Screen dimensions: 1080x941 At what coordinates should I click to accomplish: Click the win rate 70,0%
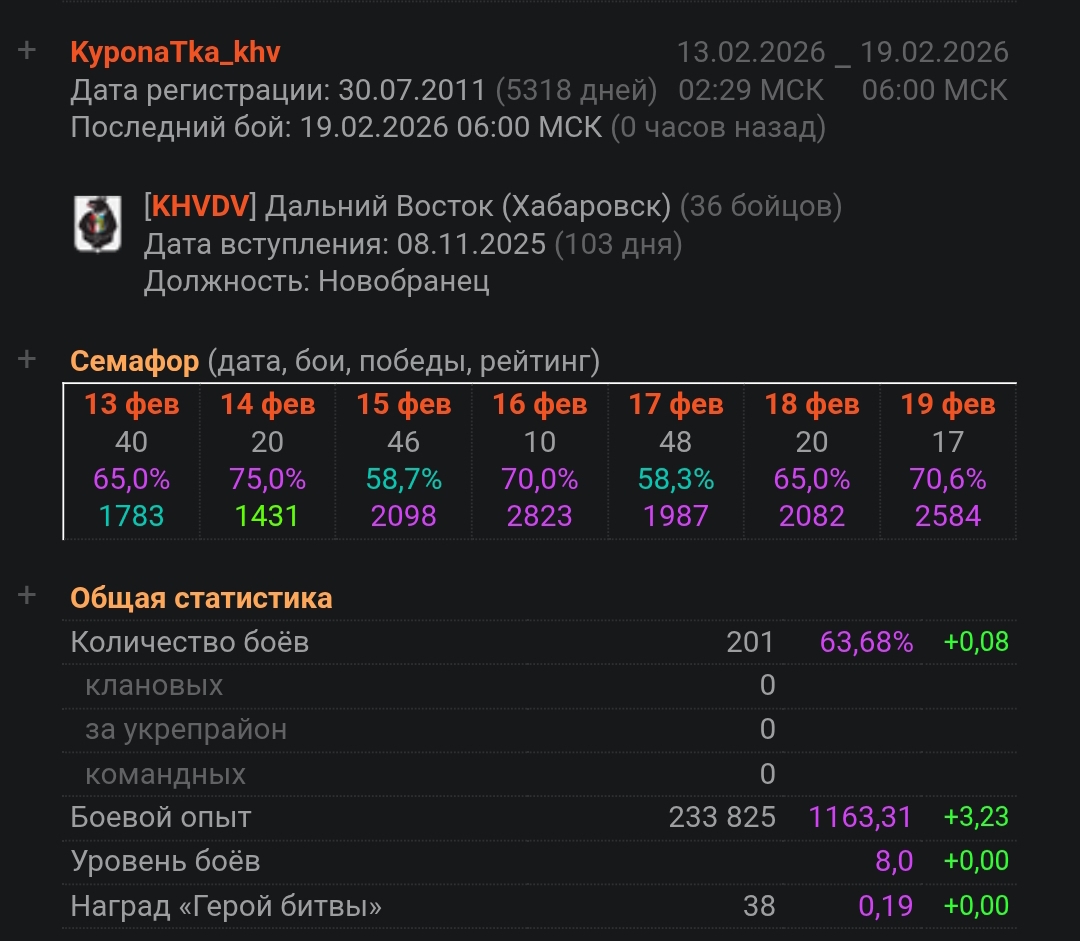pos(540,479)
